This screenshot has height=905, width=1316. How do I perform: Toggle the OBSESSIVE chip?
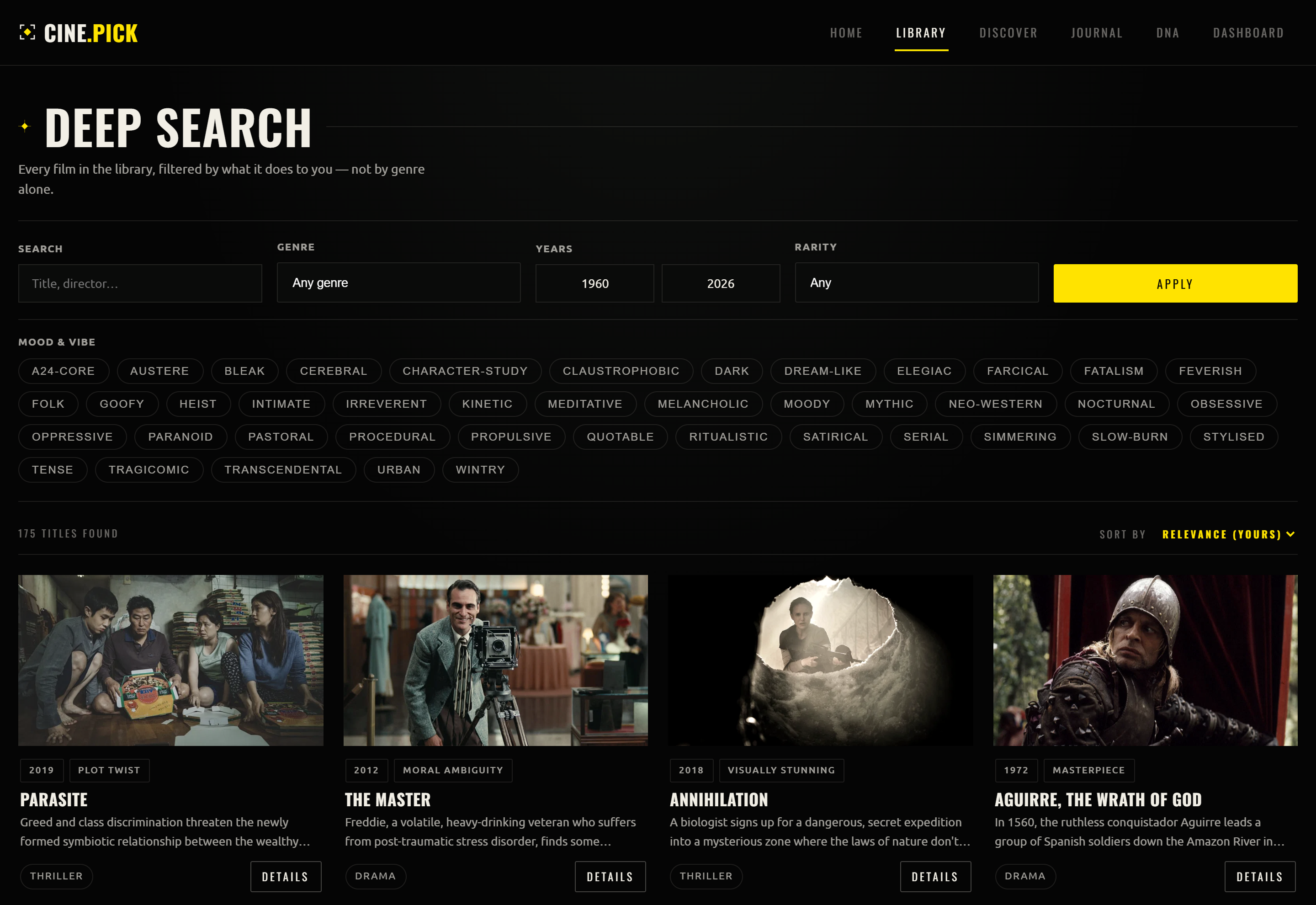(x=1226, y=404)
